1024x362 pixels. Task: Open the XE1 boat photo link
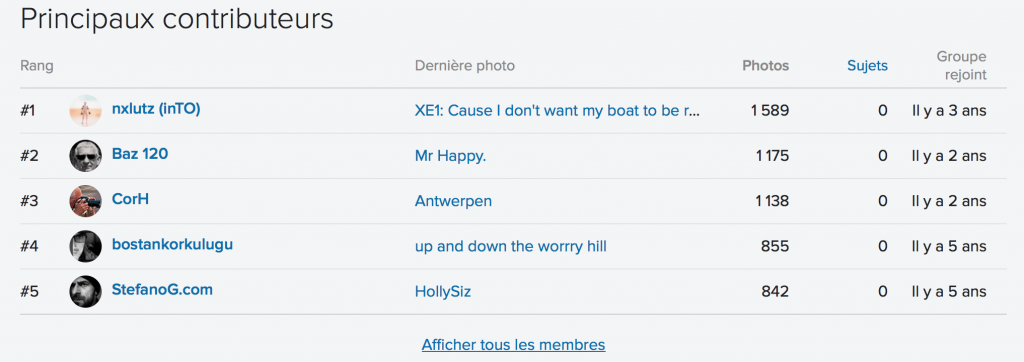coord(557,110)
